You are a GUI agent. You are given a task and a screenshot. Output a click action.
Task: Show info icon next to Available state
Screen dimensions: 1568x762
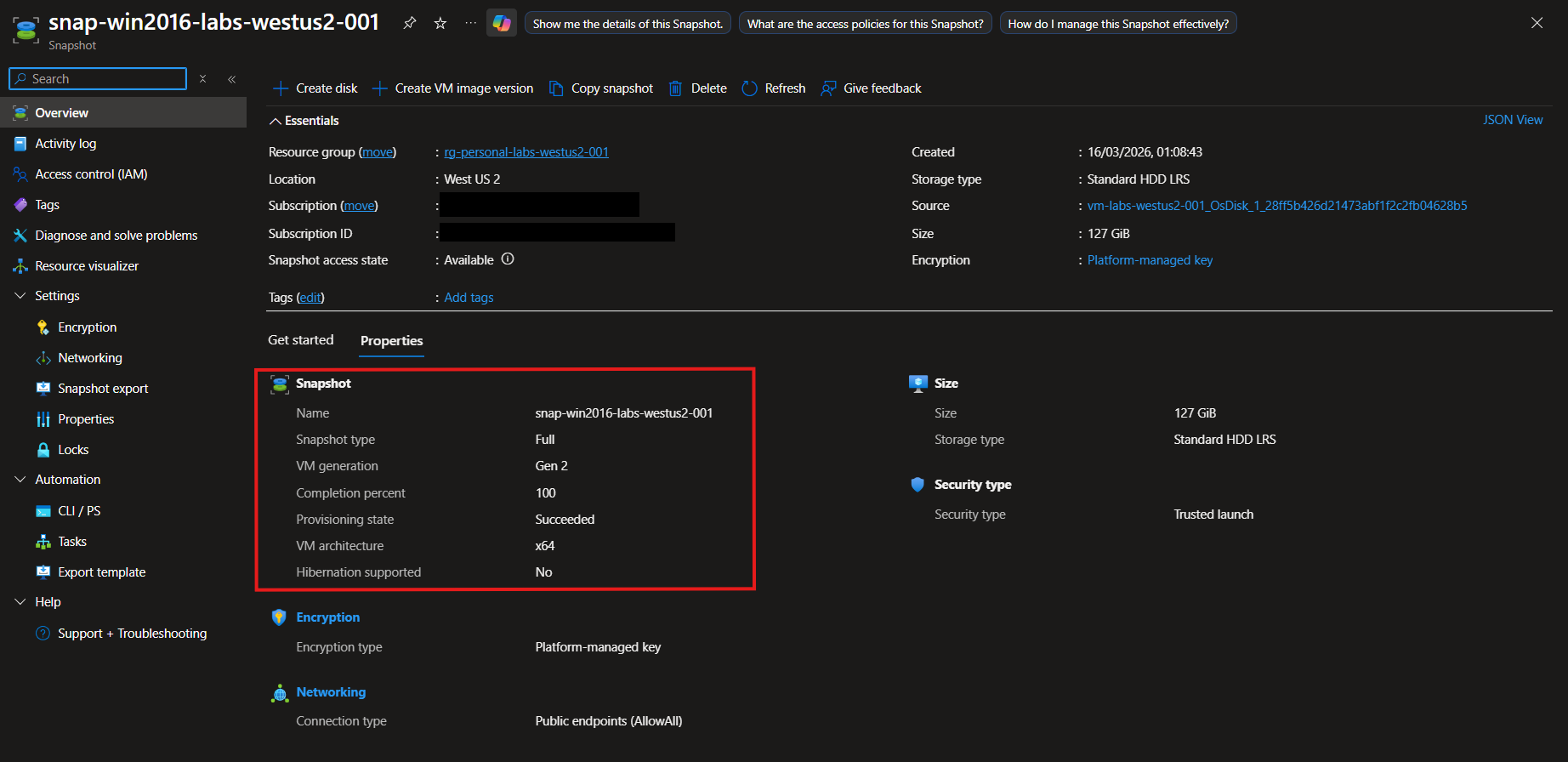click(x=508, y=259)
